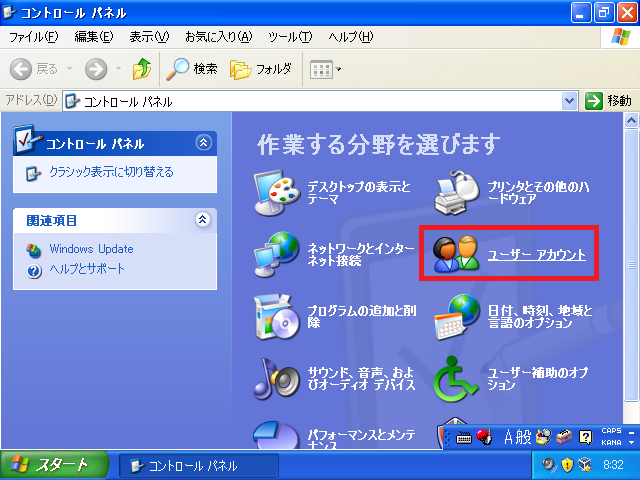640x480 pixels.
Task: Open language bar options dropdown arrow
Action: pyautogui.click(x=631, y=443)
